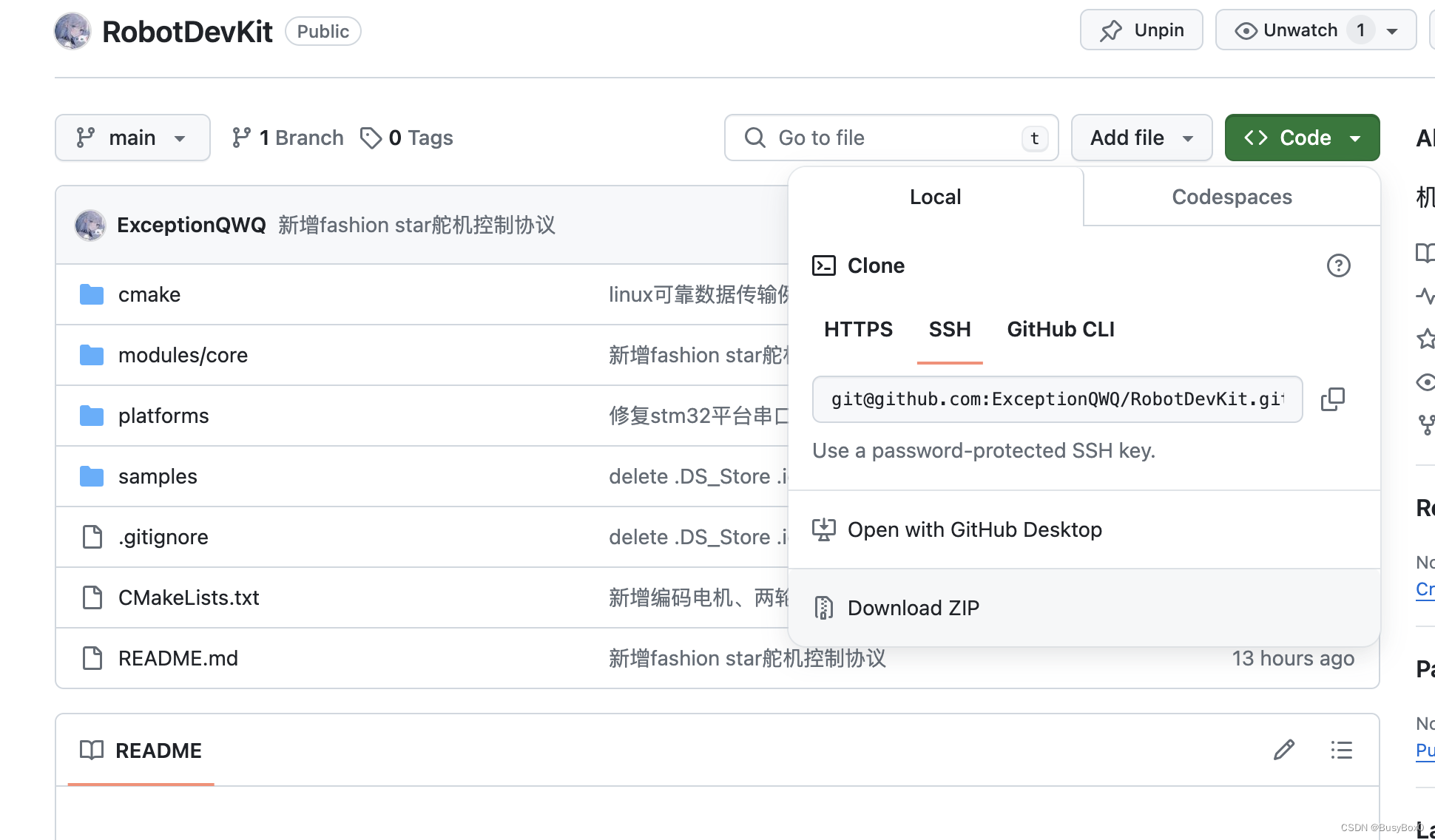The image size is (1435, 840).
Task: Collapse the green Code dropdown
Action: (1302, 138)
